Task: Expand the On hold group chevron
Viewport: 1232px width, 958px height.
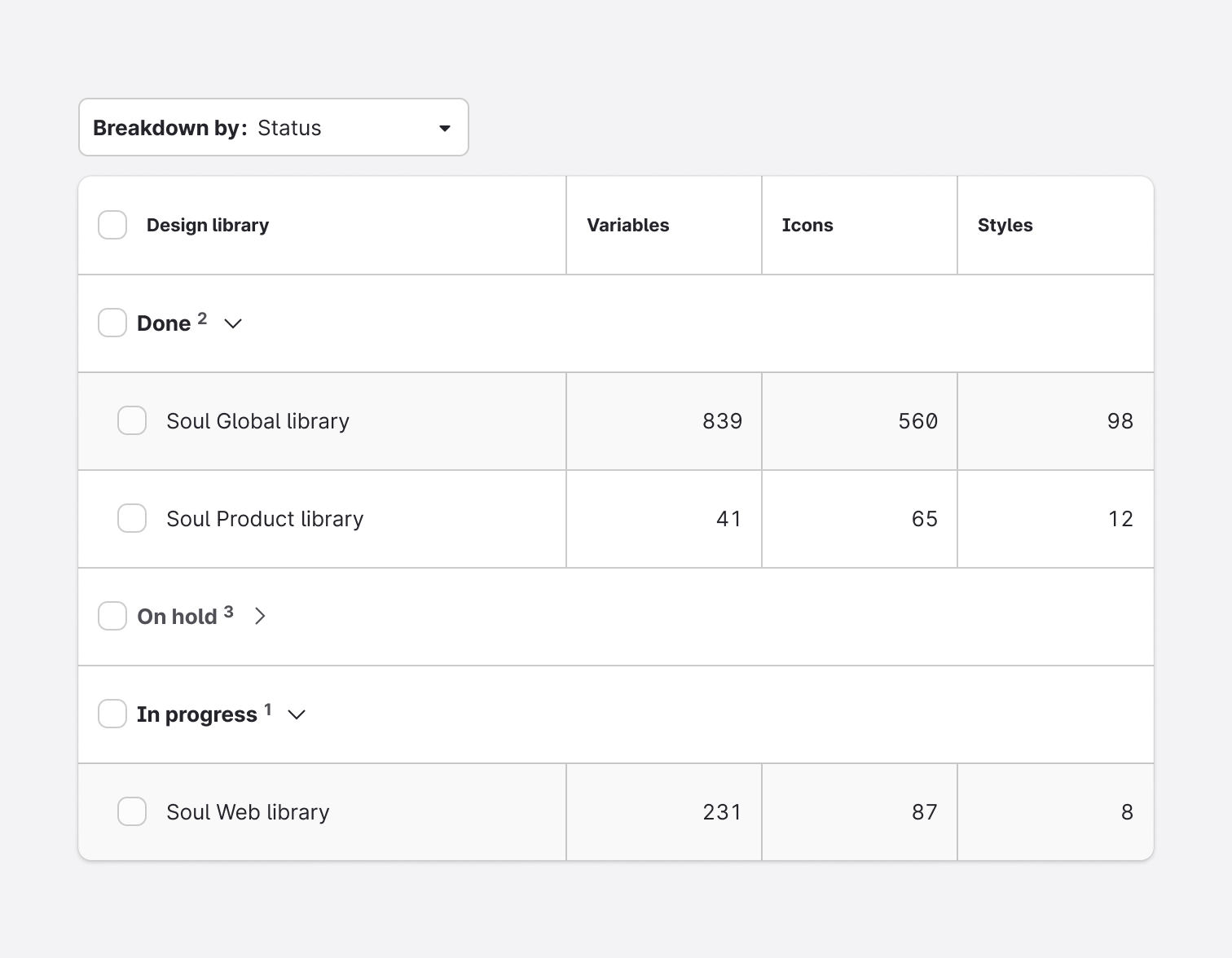Action: [260, 616]
